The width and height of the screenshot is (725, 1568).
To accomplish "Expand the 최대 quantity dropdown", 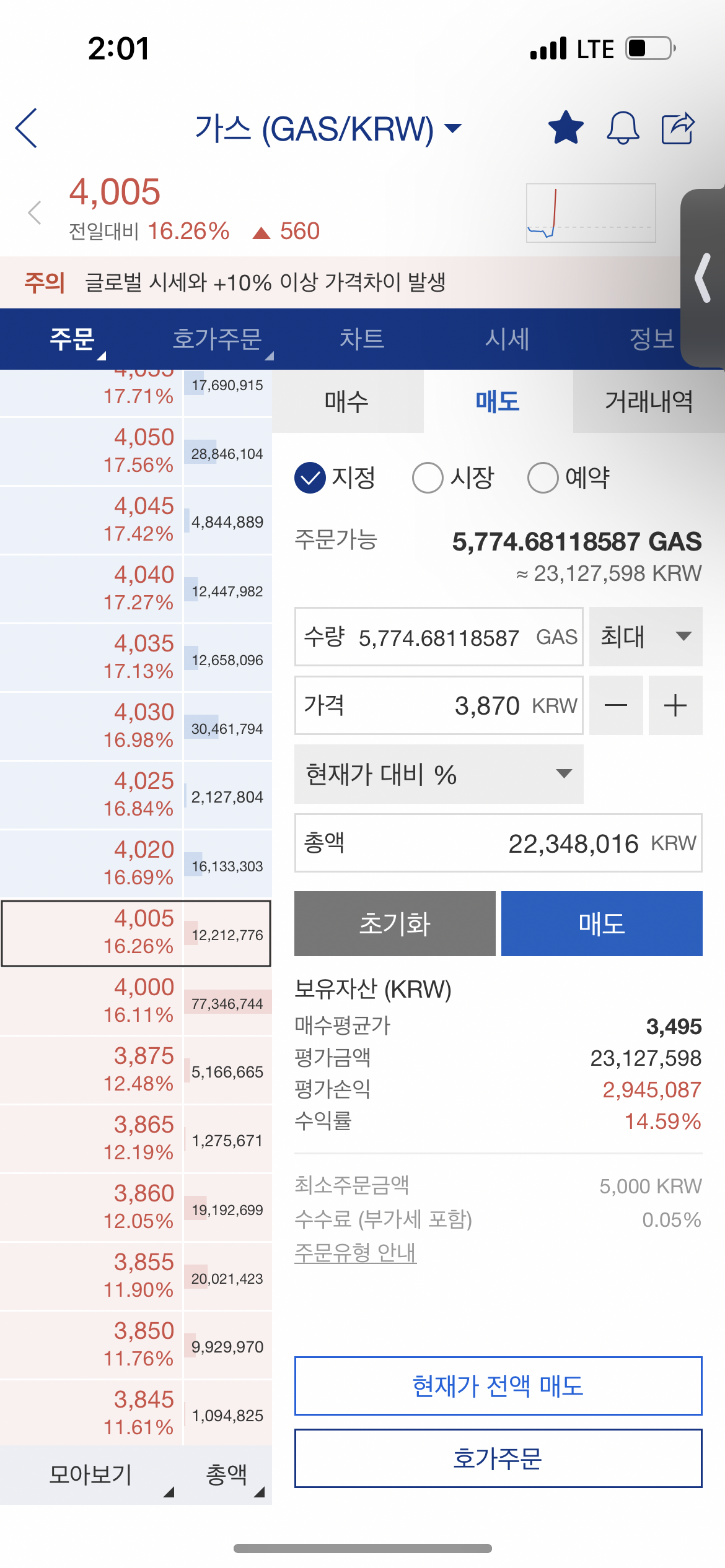I will coord(646,637).
